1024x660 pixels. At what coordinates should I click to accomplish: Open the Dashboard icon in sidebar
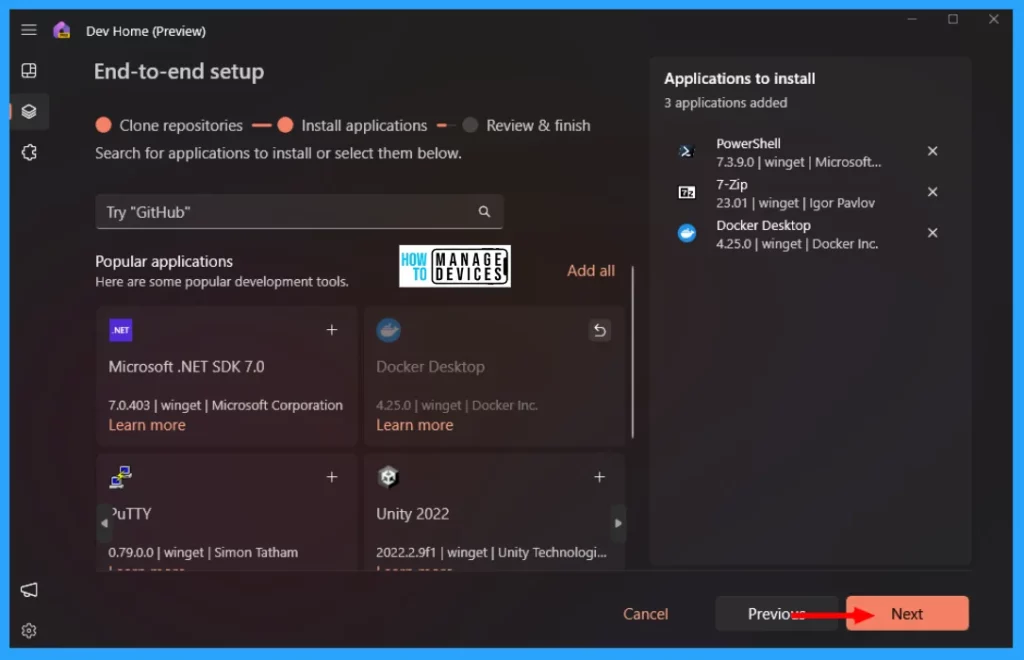tap(29, 71)
